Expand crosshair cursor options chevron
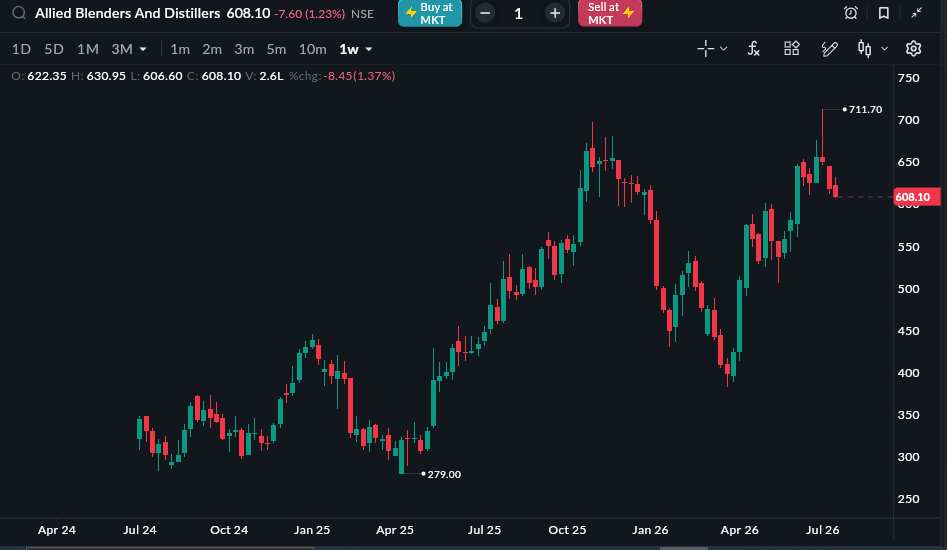This screenshot has width=947, height=550. (724, 49)
